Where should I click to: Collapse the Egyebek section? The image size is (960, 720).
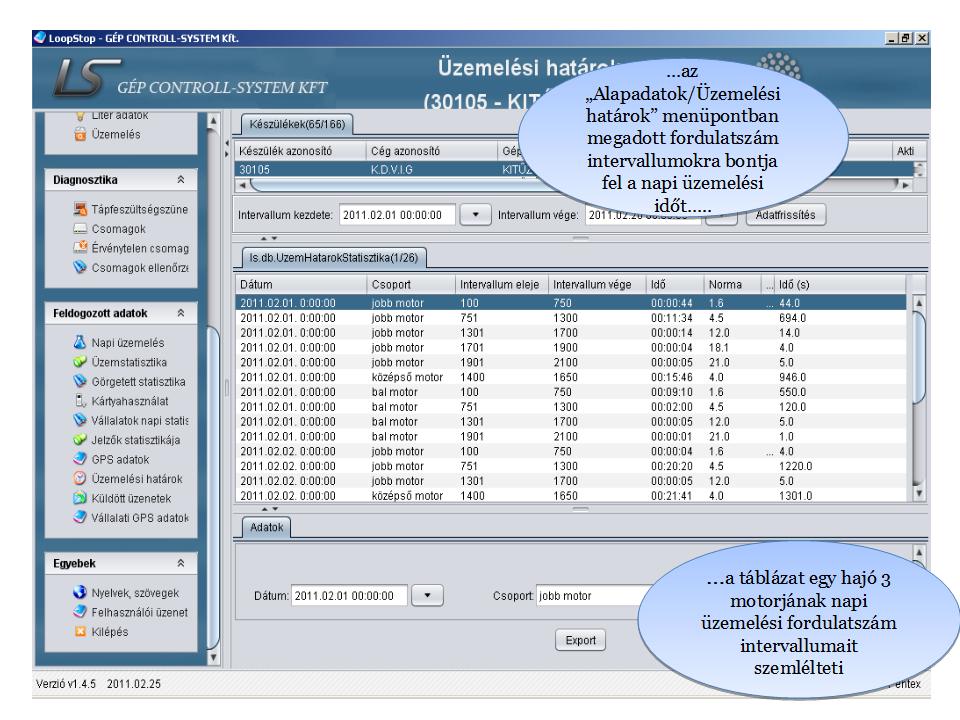coord(181,564)
